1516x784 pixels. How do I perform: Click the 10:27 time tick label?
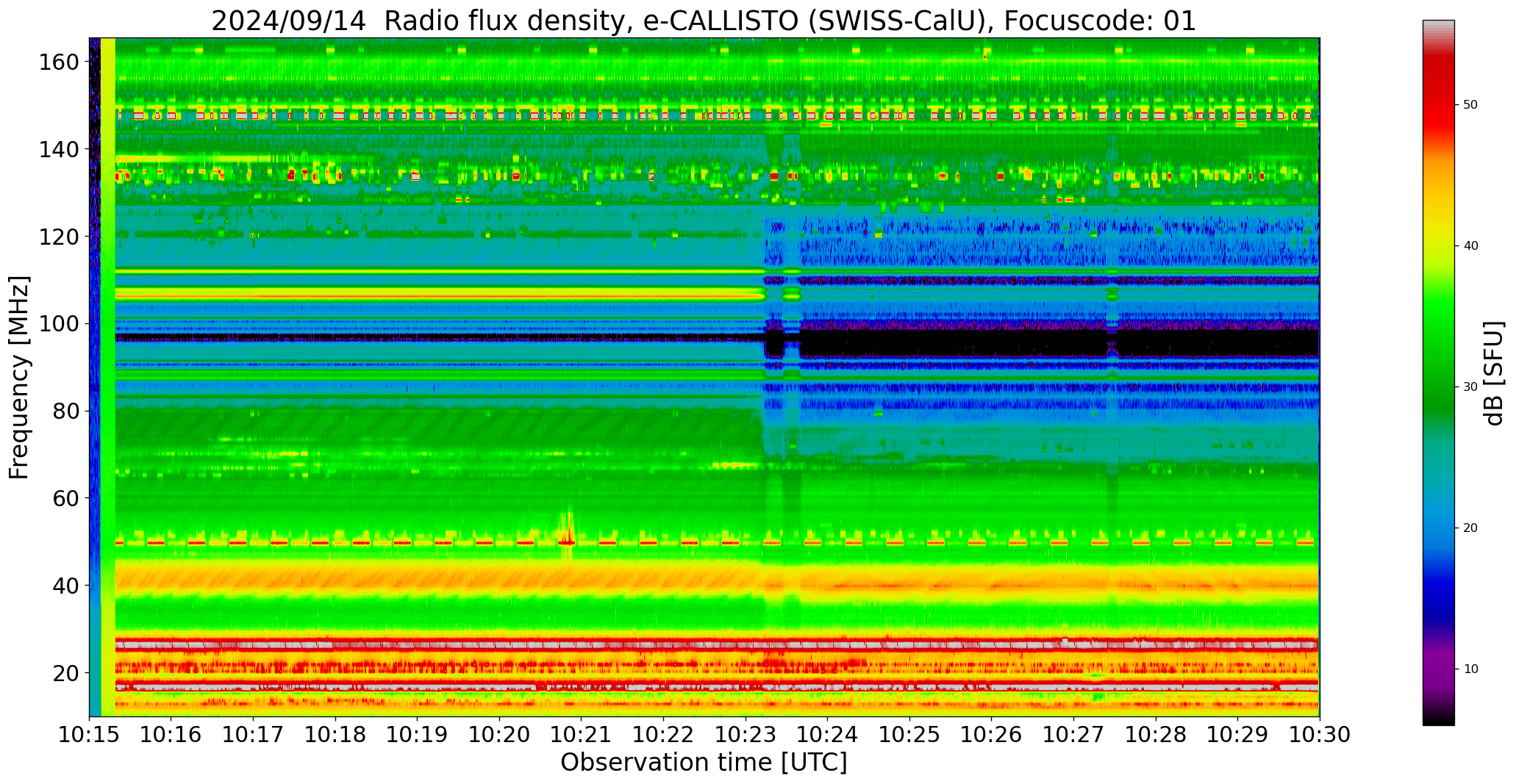(1073, 734)
